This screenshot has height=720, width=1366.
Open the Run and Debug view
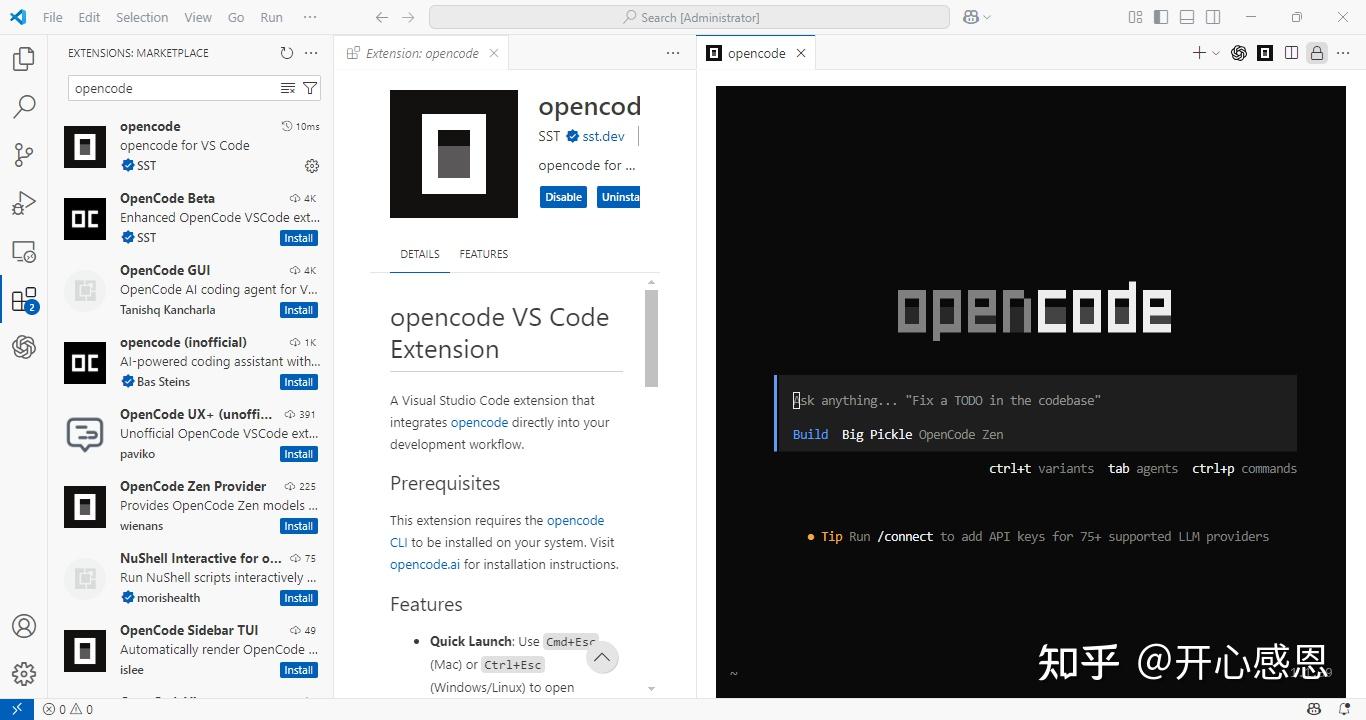click(x=24, y=203)
